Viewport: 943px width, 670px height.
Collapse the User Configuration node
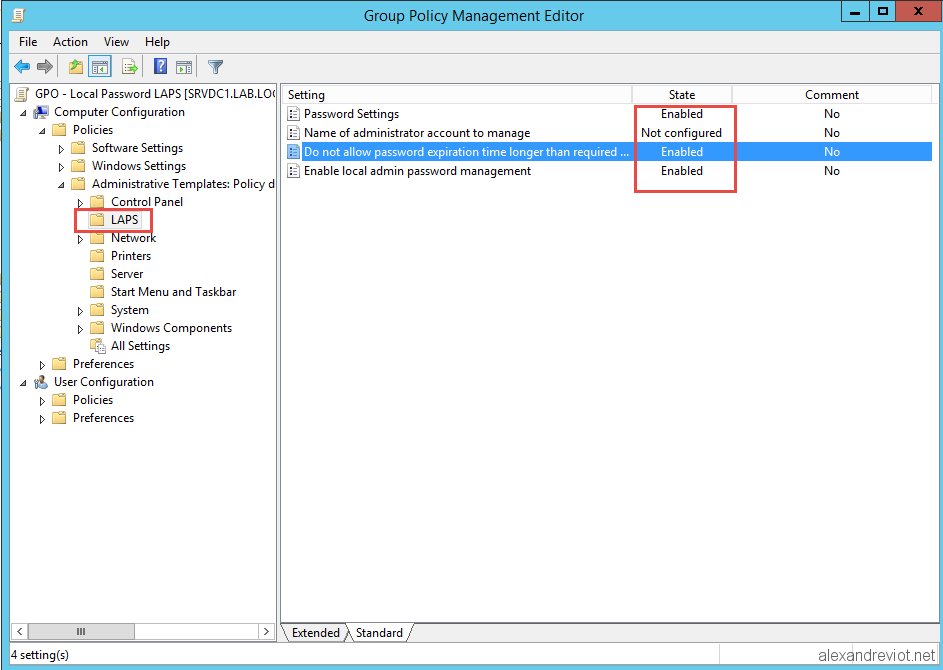coord(23,383)
